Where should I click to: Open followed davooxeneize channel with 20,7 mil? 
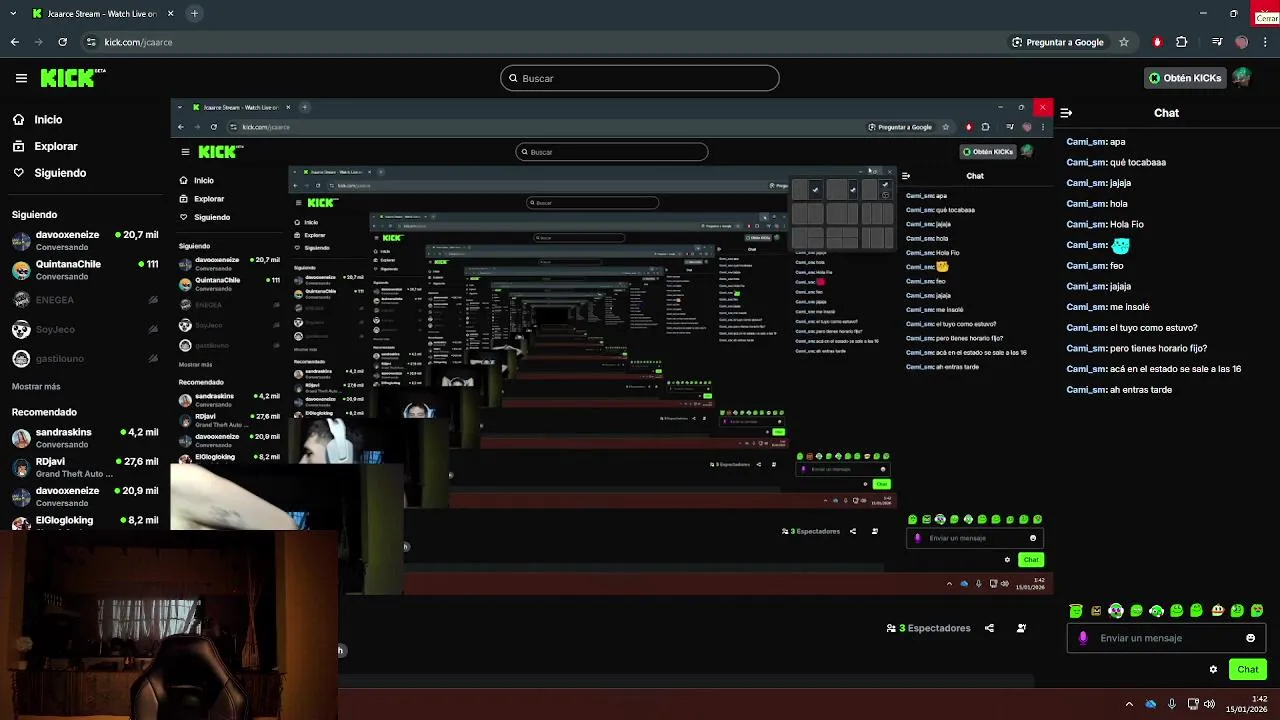point(85,240)
